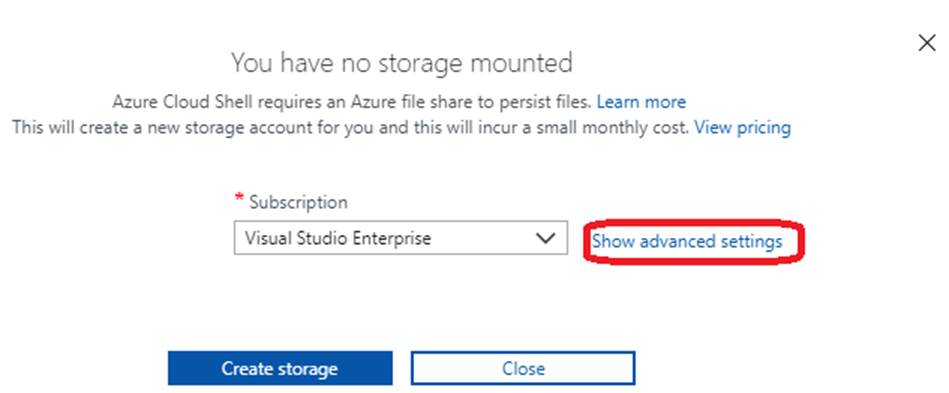The image size is (949, 393).
Task: View Azure storage pricing details
Action: (x=742, y=128)
